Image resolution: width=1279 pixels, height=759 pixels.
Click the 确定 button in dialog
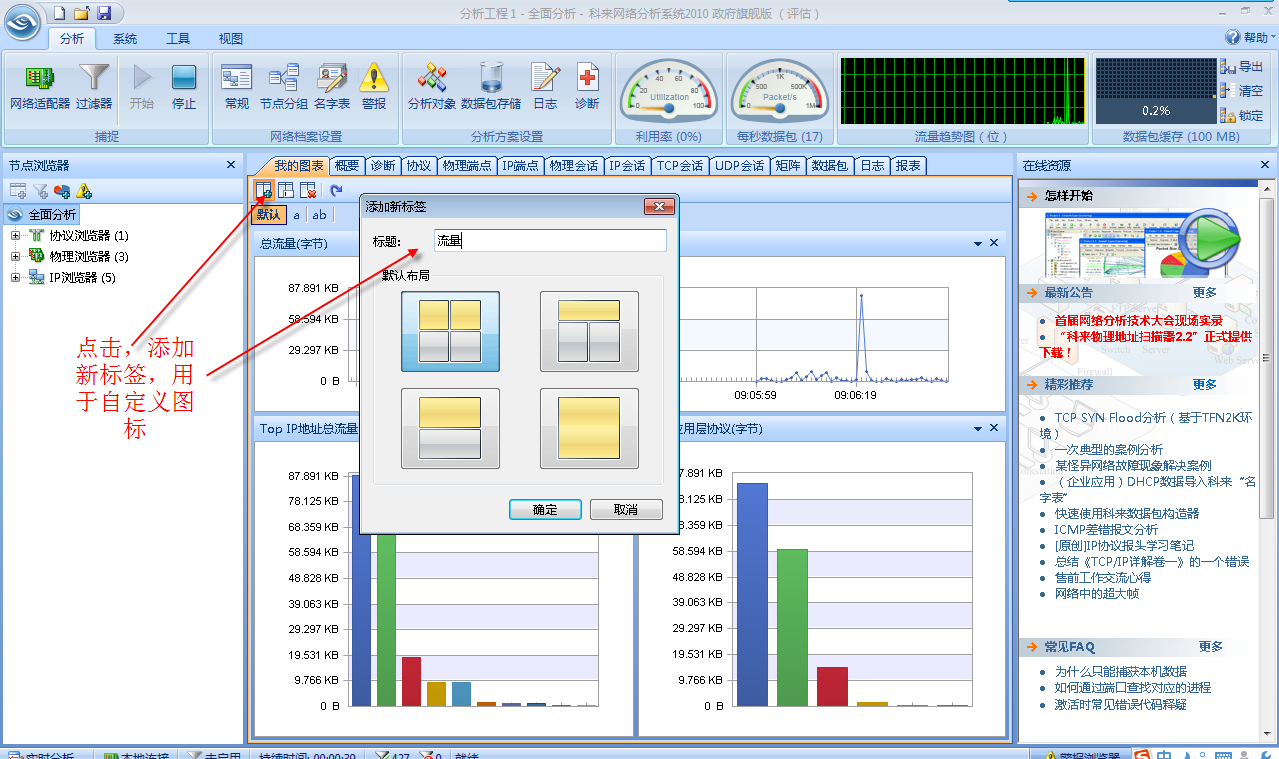[545, 509]
